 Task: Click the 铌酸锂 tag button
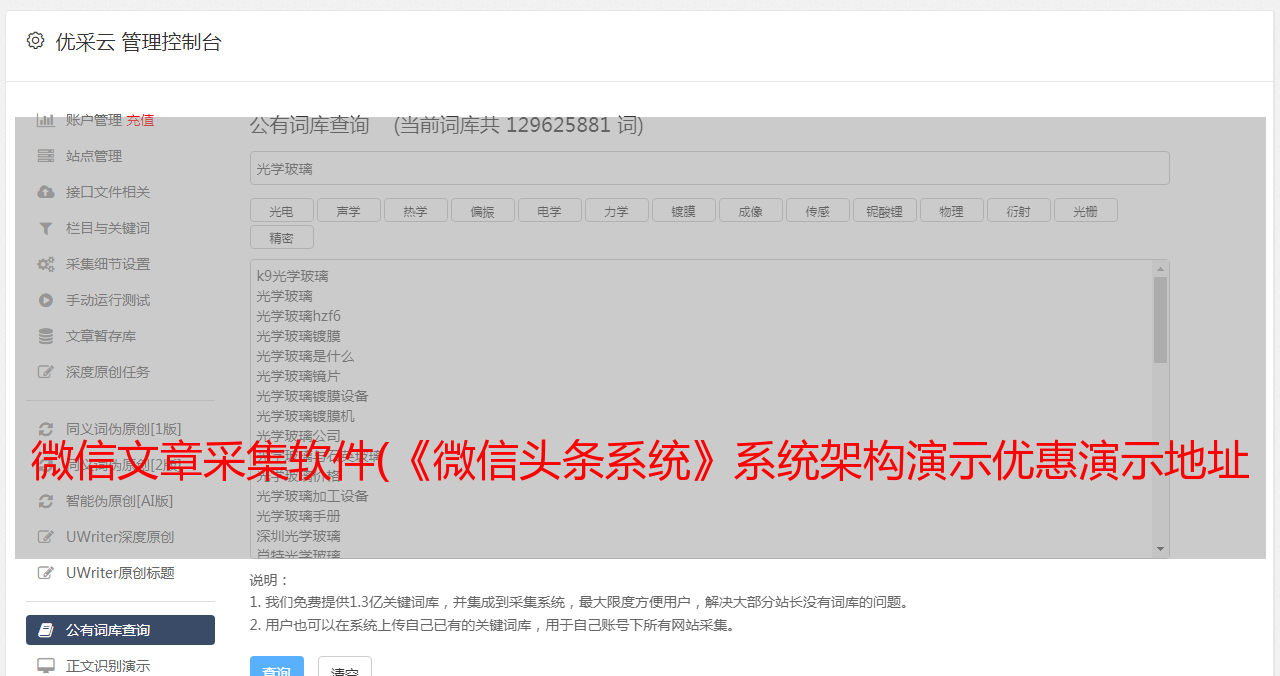click(x=884, y=210)
